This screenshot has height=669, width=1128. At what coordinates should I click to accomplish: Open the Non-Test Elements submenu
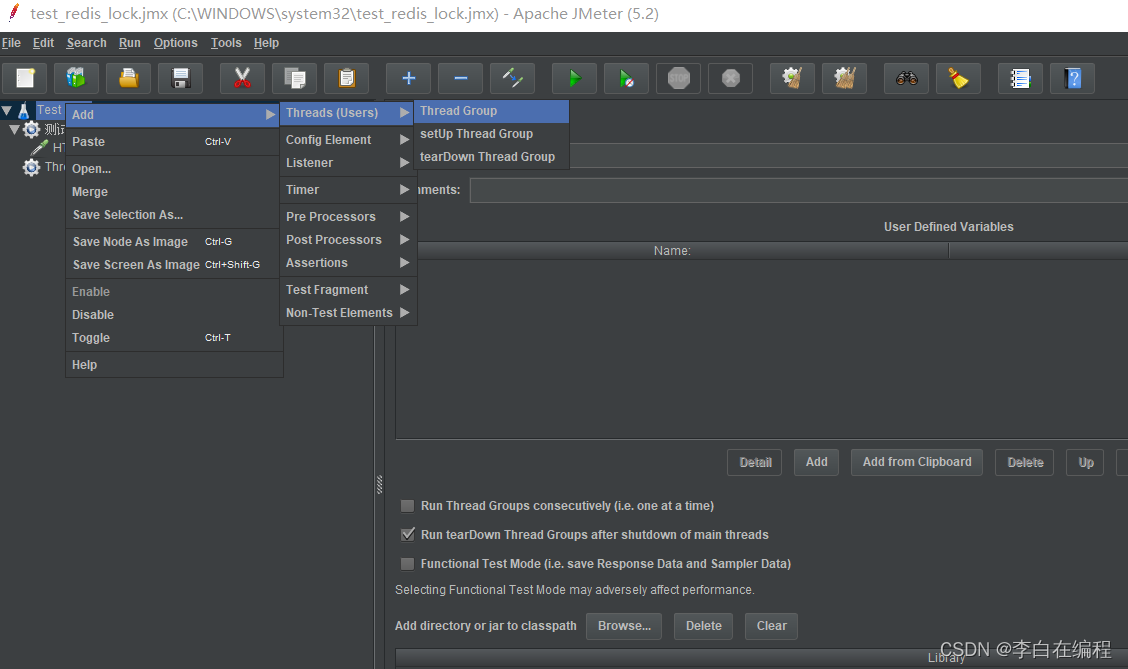(347, 313)
